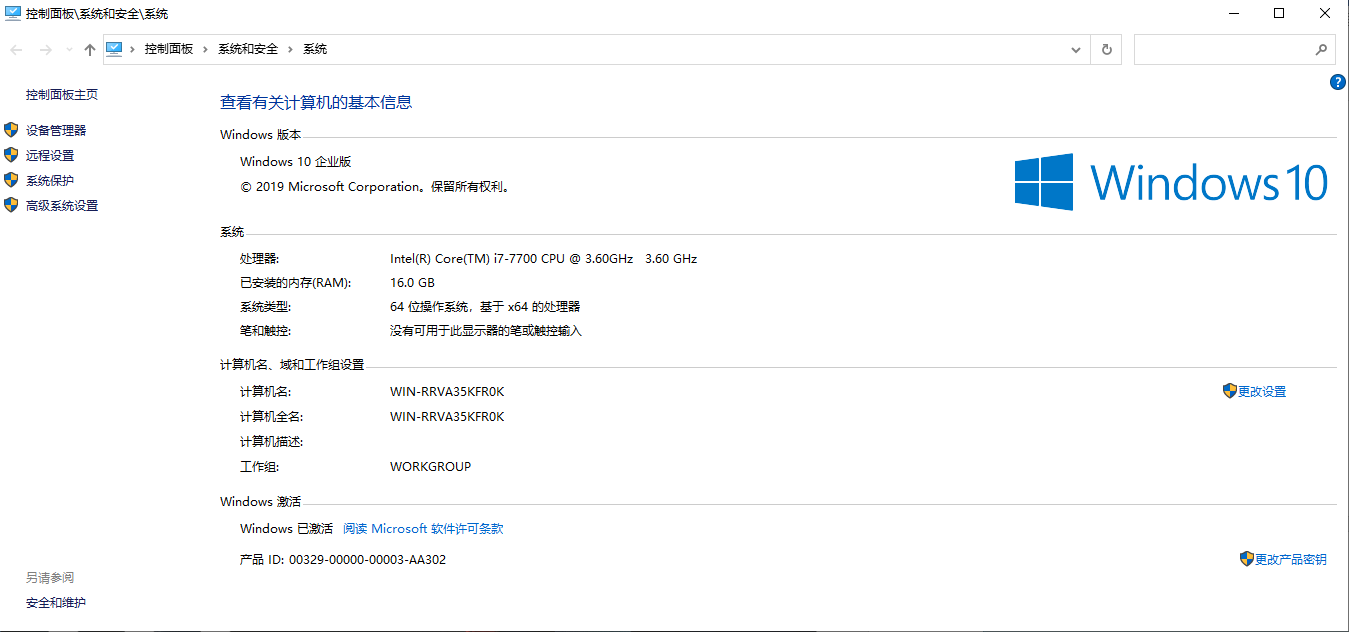
Task: Refresh the address bar location
Action: 1106,49
